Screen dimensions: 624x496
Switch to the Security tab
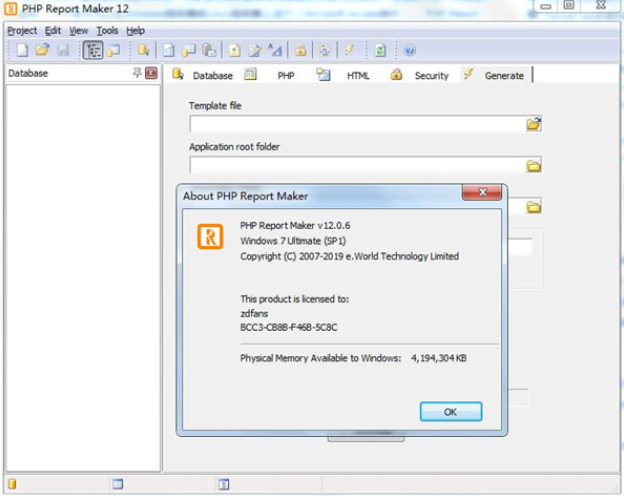click(431, 75)
